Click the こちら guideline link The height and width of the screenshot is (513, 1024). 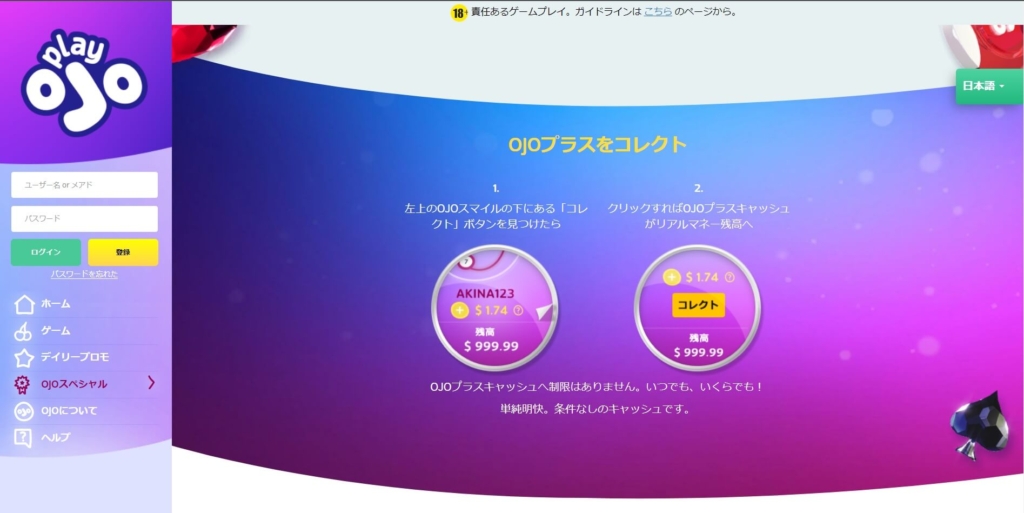coord(658,12)
